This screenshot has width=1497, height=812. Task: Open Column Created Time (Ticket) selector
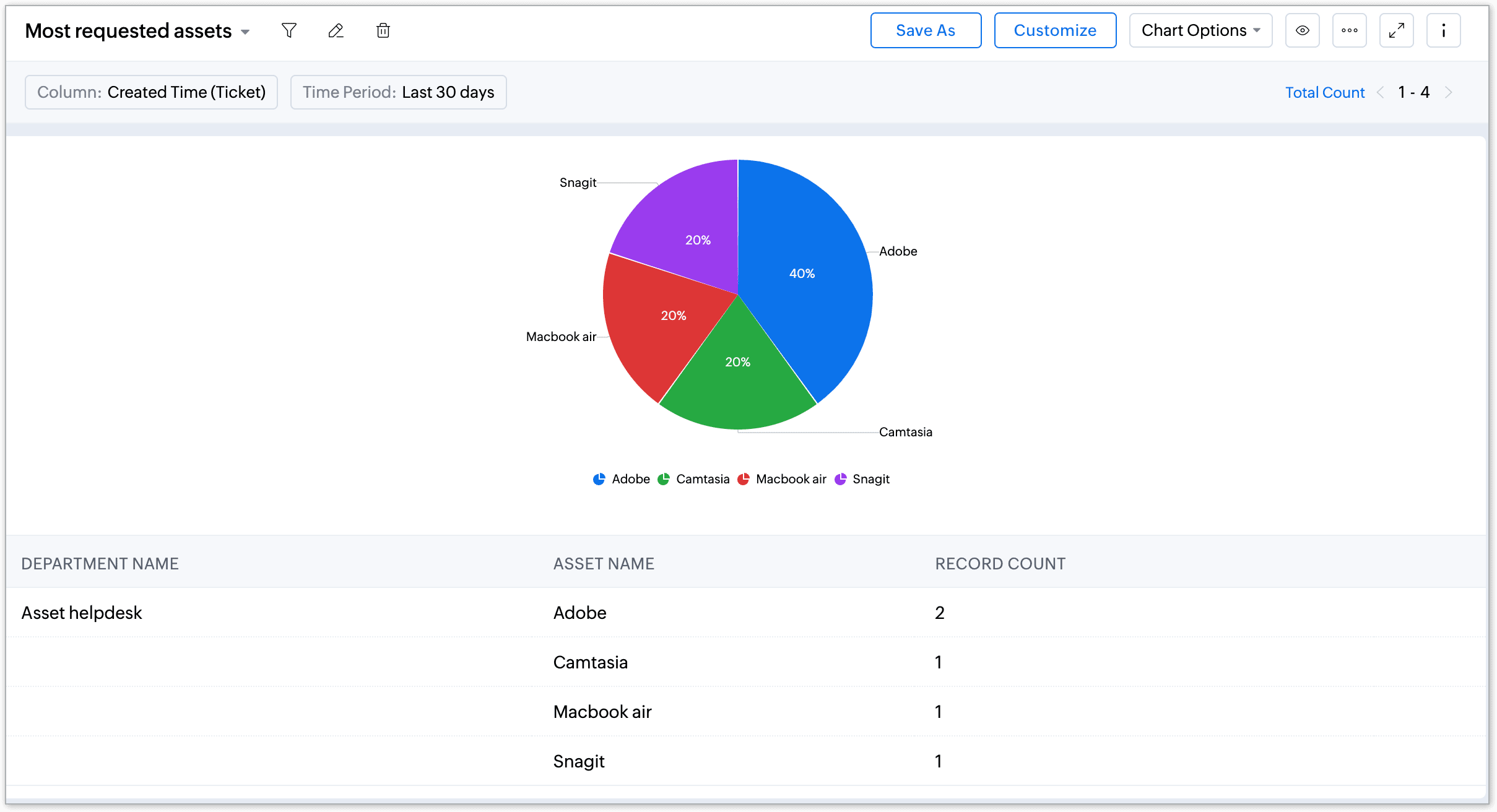click(x=151, y=92)
